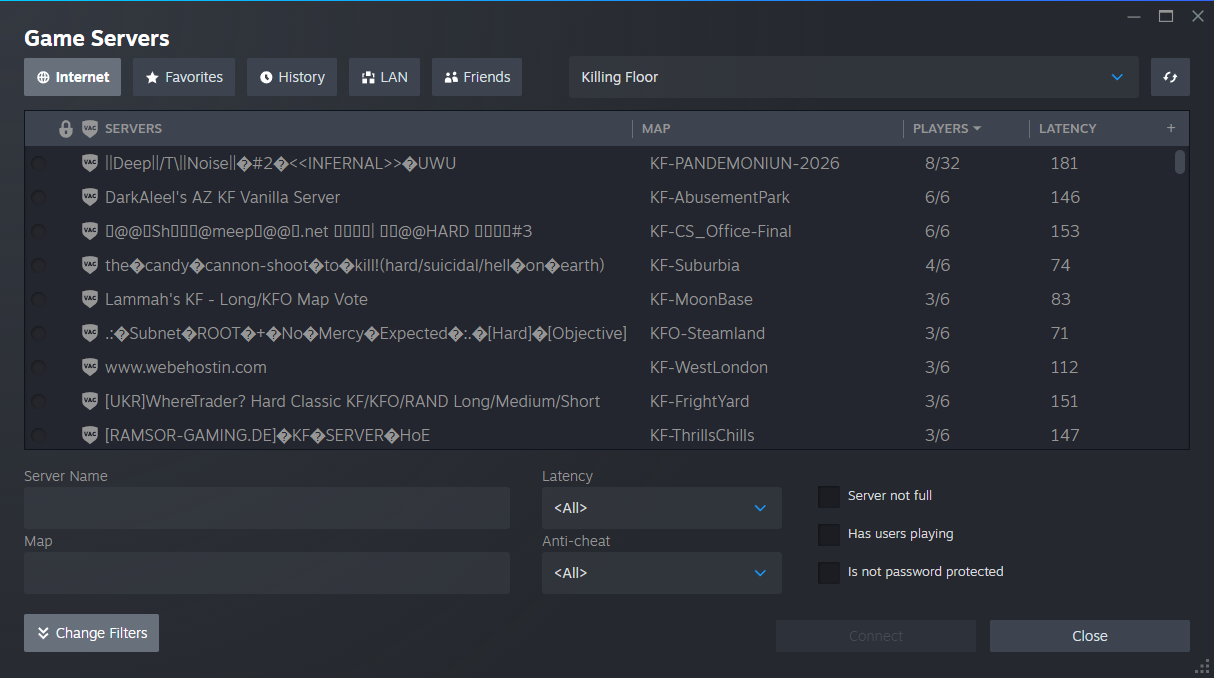Image resolution: width=1214 pixels, height=678 pixels.
Task: Show the History tab
Action: 292,77
